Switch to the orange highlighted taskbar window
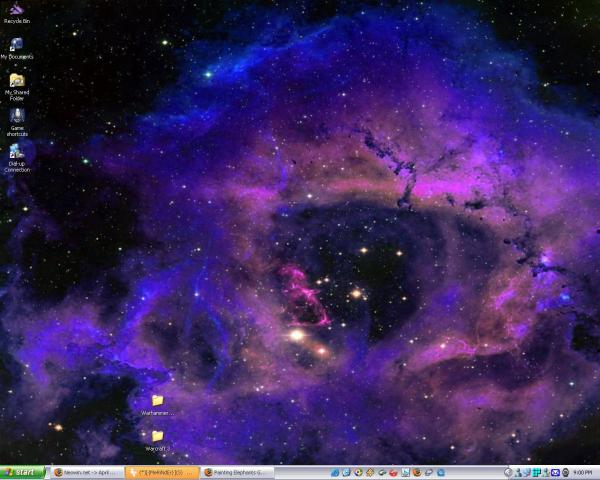Viewport: 600px width, 480px height. [163, 473]
